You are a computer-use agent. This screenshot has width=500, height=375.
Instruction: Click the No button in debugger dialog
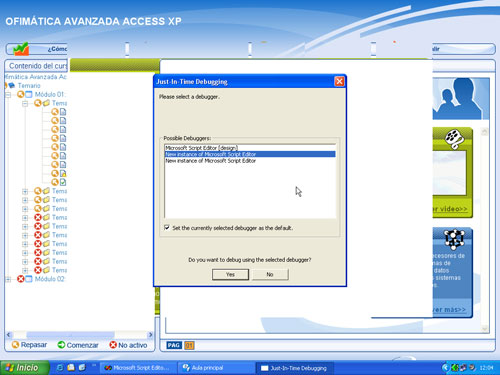(270, 274)
